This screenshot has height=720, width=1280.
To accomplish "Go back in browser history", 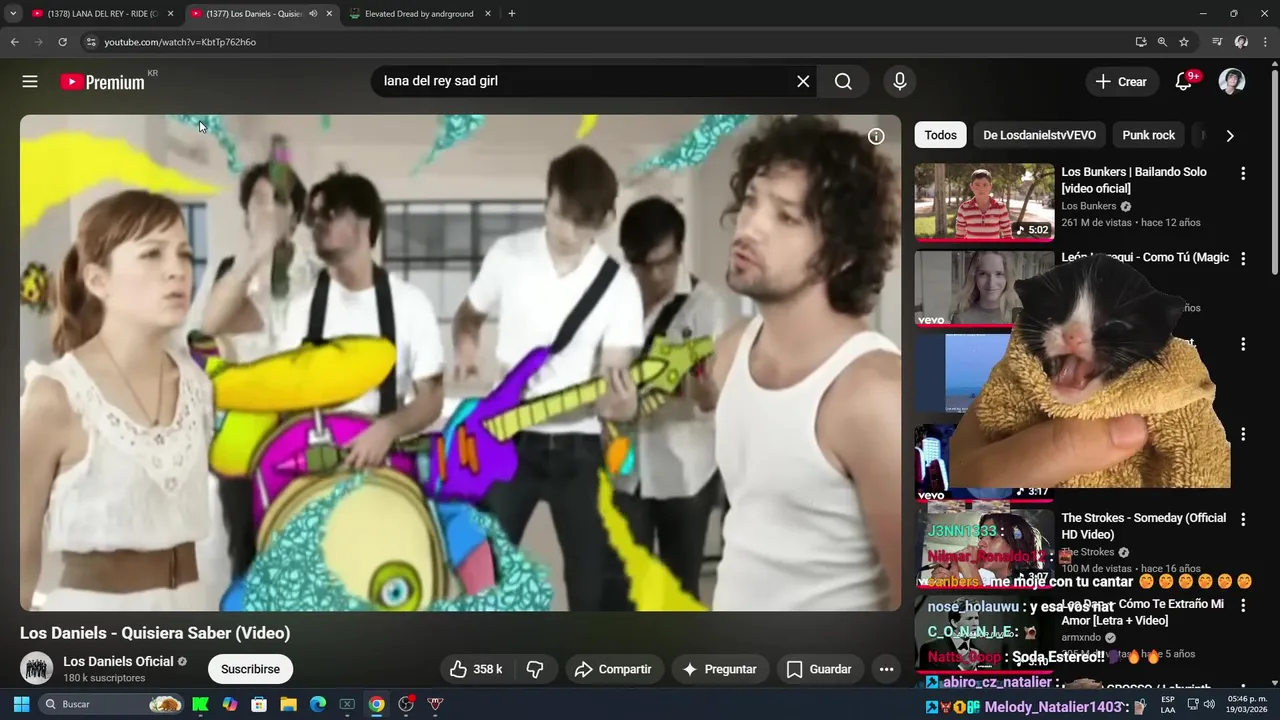I will [x=14, y=42].
